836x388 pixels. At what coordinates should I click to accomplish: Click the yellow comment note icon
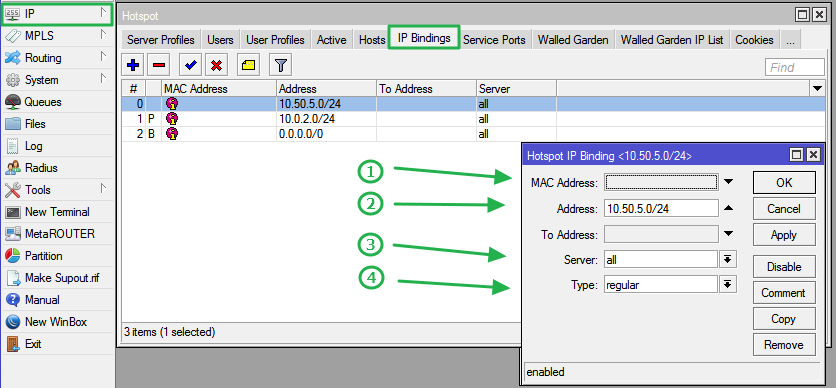[248, 66]
